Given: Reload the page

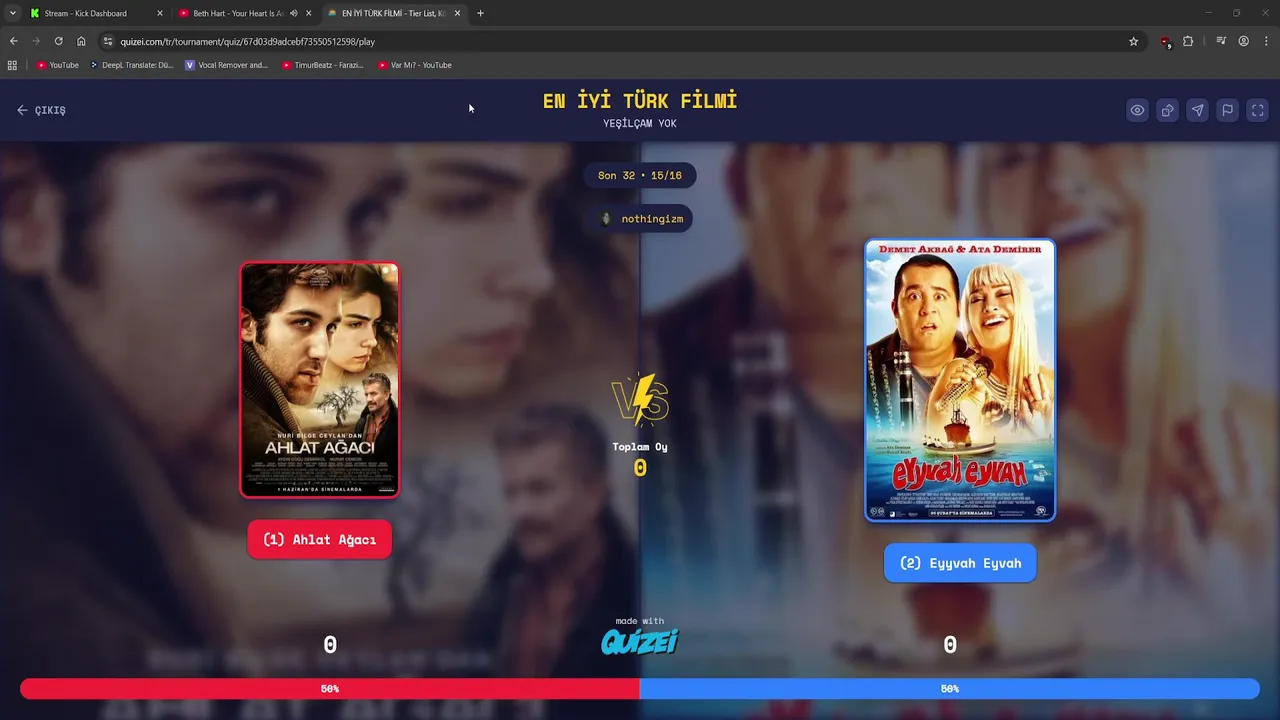Looking at the screenshot, I should point(58,41).
